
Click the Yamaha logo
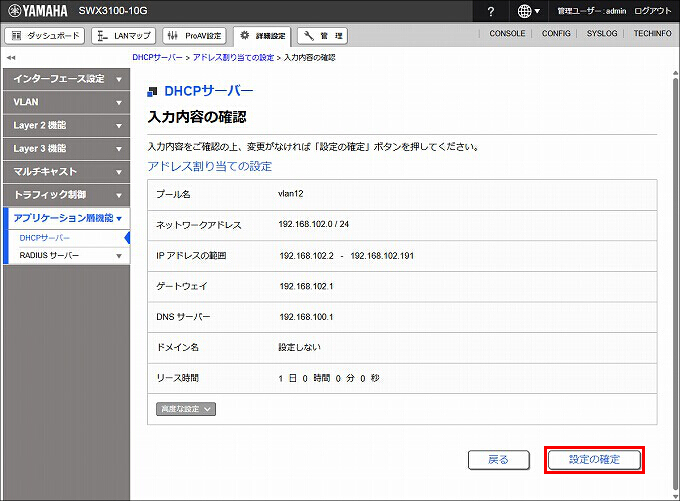point(38,11)
